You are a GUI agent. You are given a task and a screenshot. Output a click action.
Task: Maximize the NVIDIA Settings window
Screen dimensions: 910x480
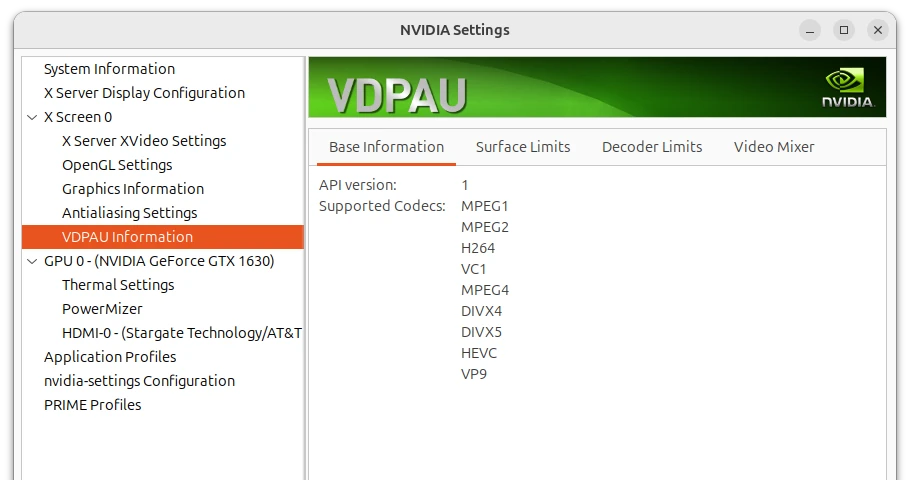pos(844,30)
